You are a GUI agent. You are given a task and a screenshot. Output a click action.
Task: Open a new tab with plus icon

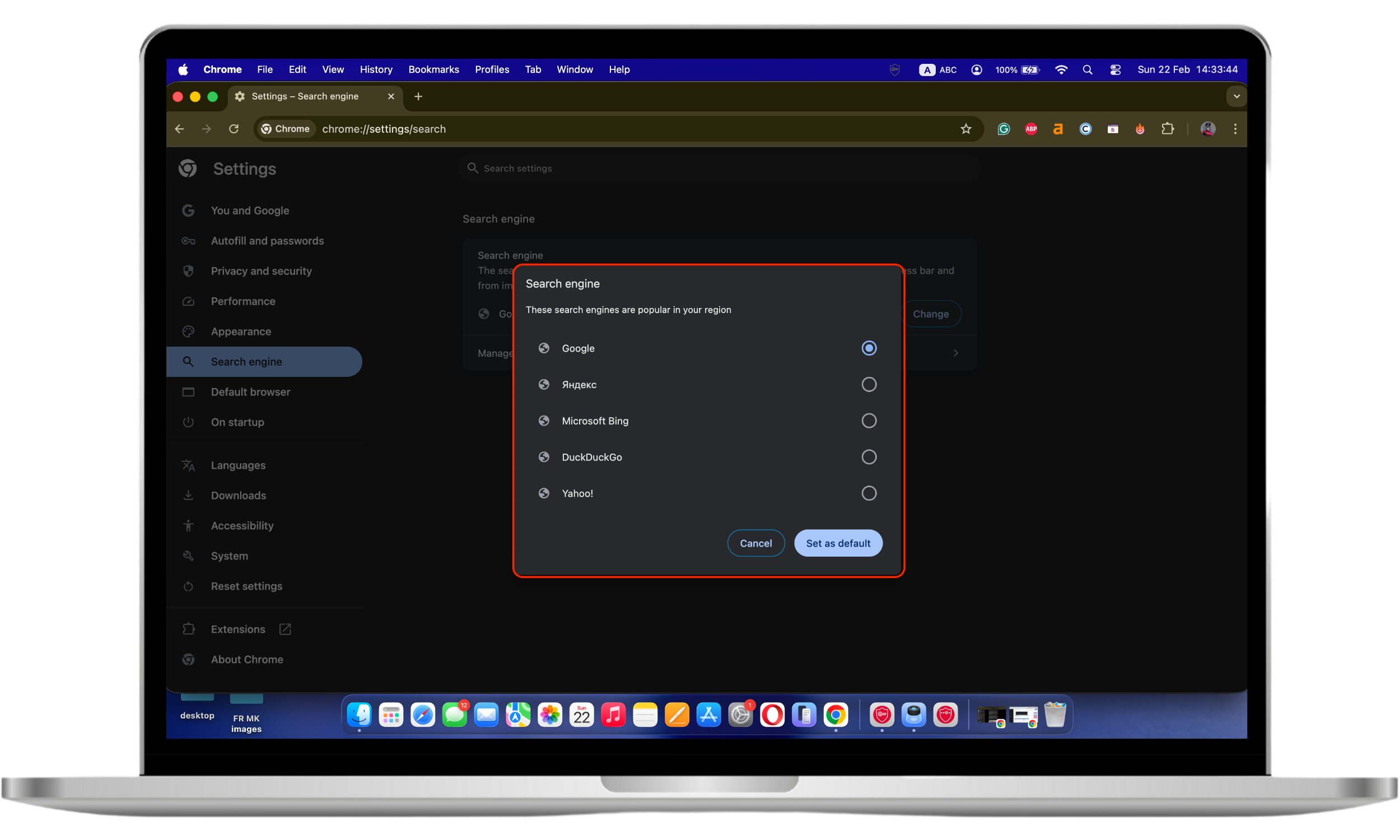(x=418, y=97)
